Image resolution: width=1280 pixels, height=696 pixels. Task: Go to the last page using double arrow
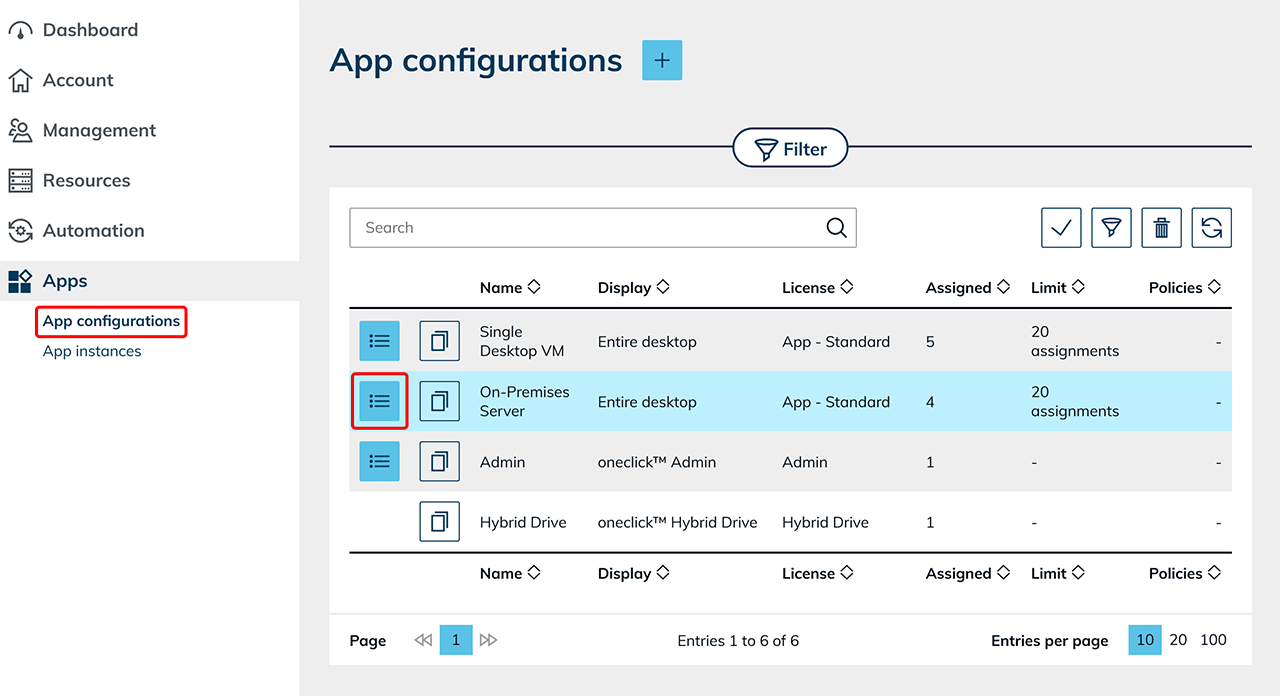click(488, 640)
